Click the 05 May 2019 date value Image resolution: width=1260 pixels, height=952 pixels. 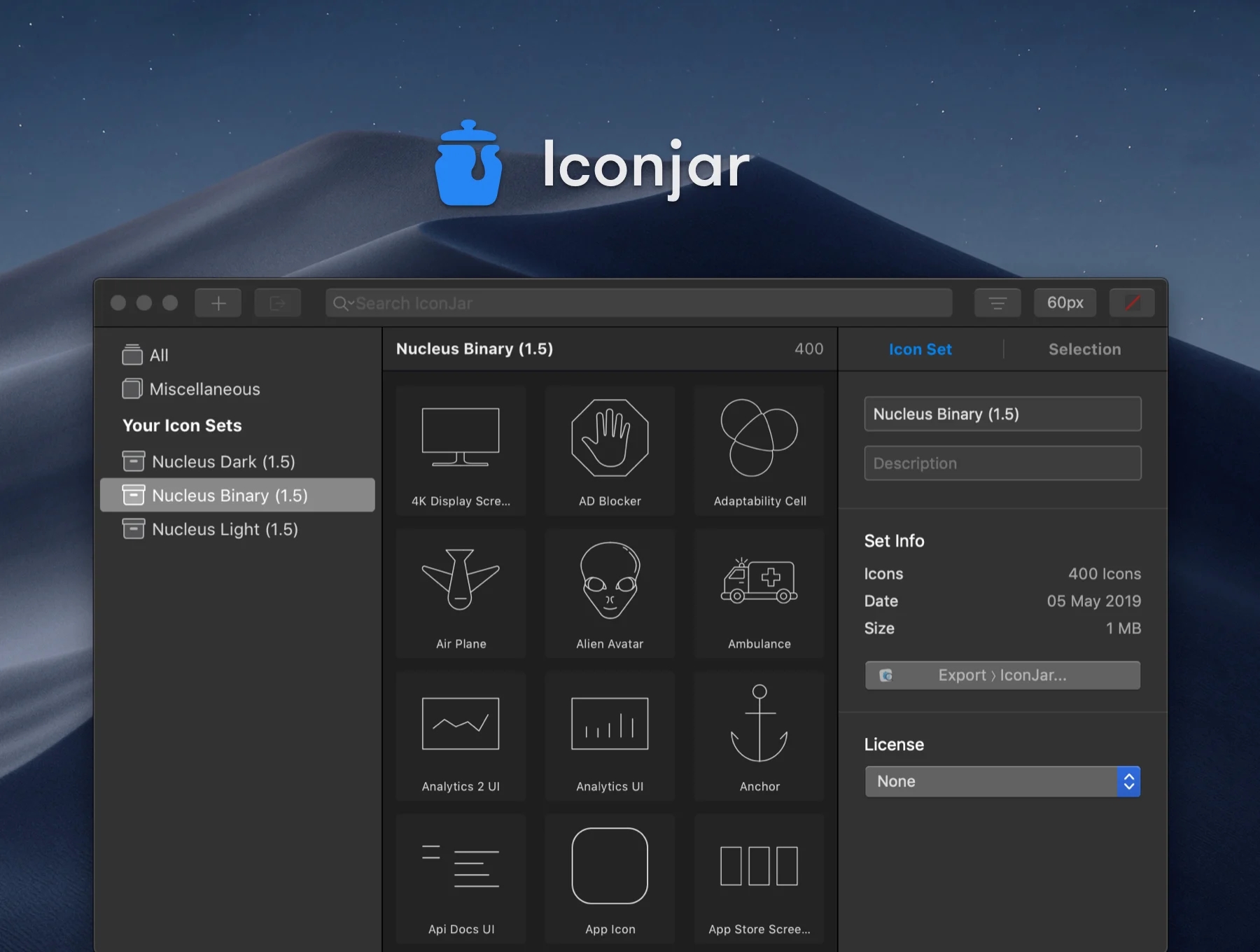point(1093,601)
